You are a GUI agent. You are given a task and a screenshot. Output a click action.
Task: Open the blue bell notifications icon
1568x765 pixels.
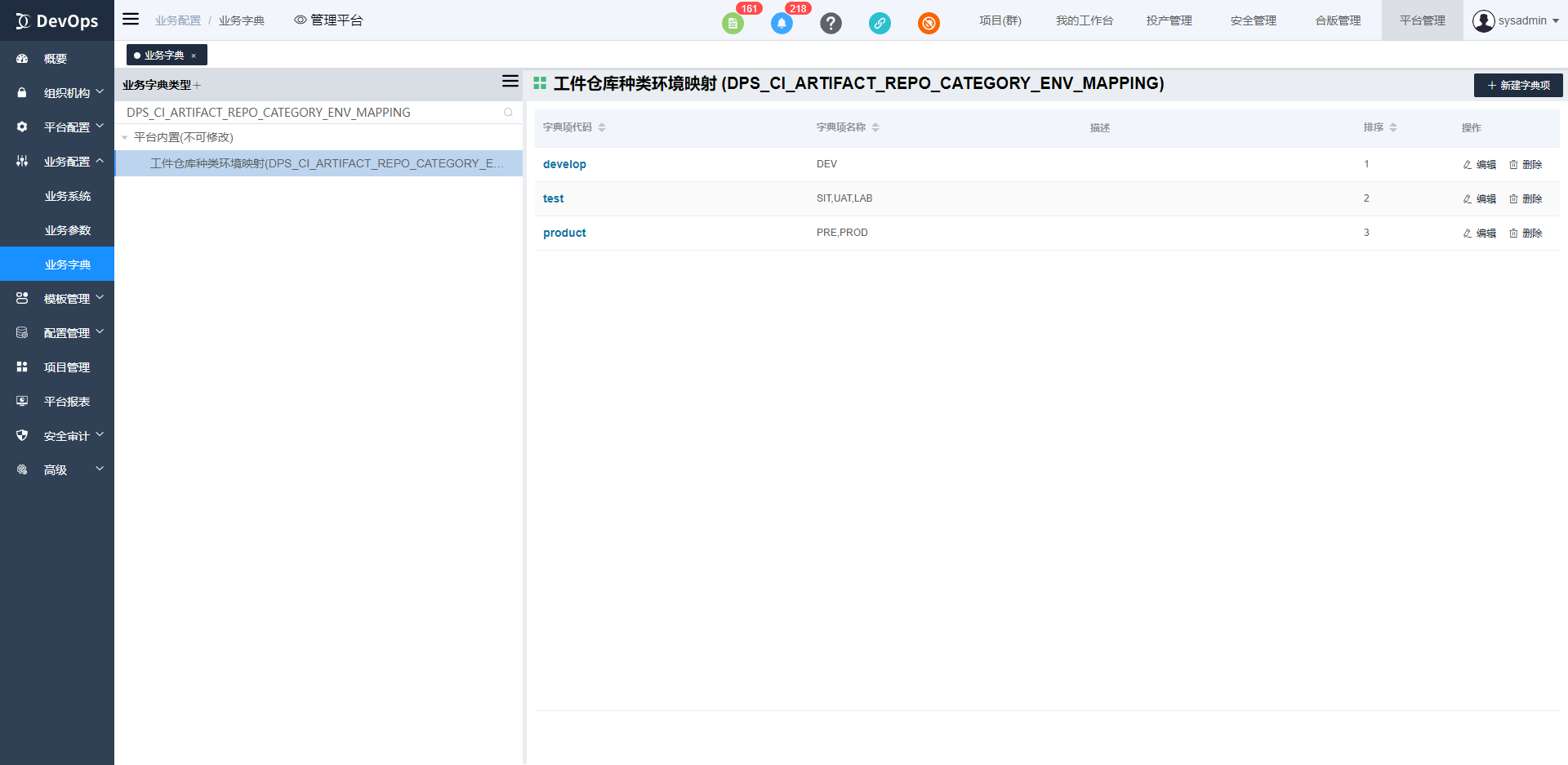click(782, 23)
